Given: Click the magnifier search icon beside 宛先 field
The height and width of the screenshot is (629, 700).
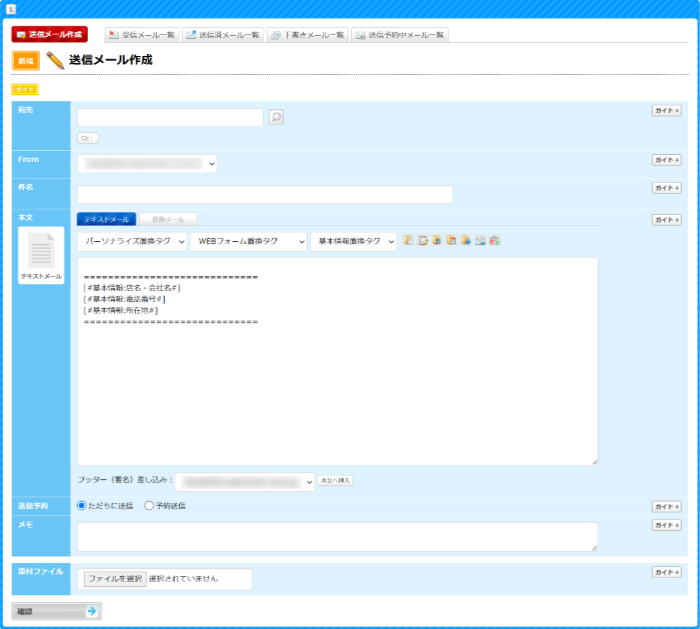Looking at the screenshot, I should [x=276, y=117].
